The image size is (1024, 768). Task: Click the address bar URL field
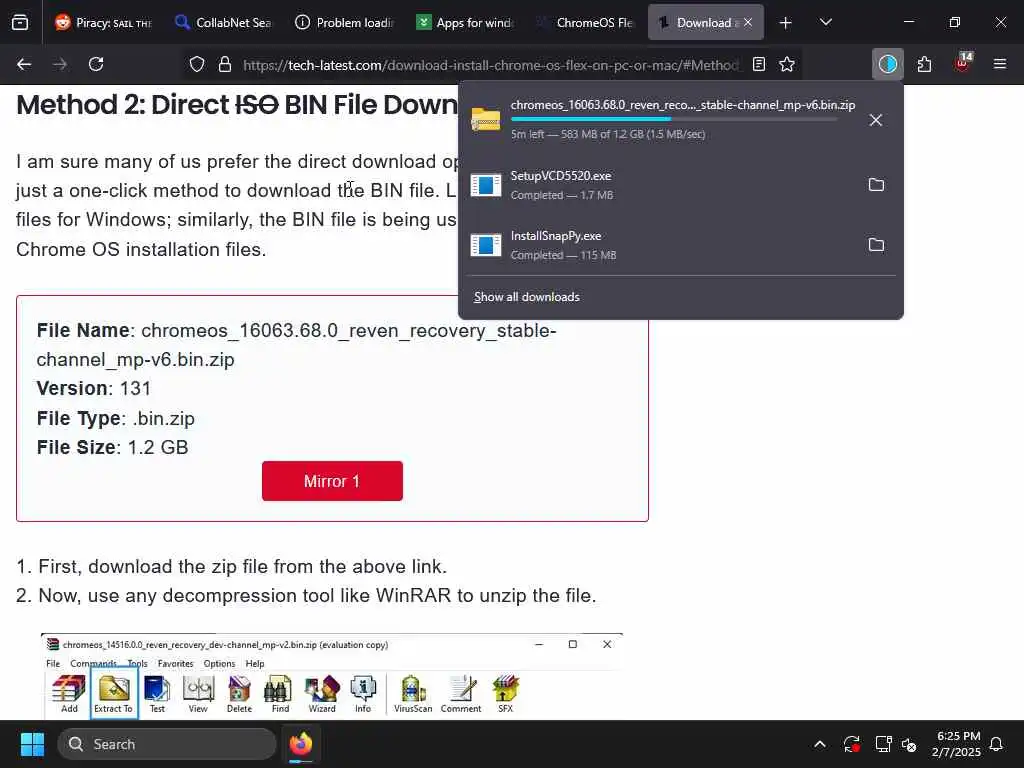coord(490,65)
